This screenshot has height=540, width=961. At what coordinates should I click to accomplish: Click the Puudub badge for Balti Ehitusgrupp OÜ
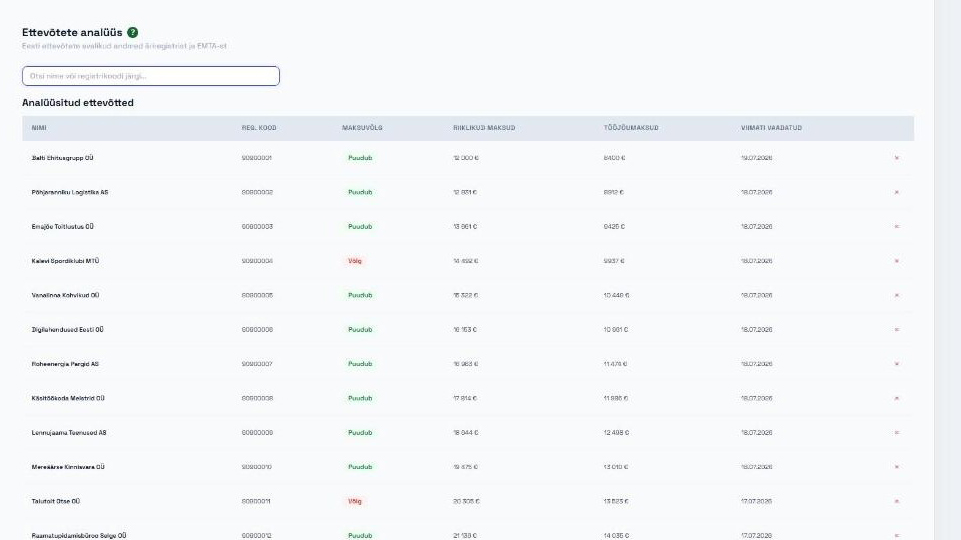point(360,158)
